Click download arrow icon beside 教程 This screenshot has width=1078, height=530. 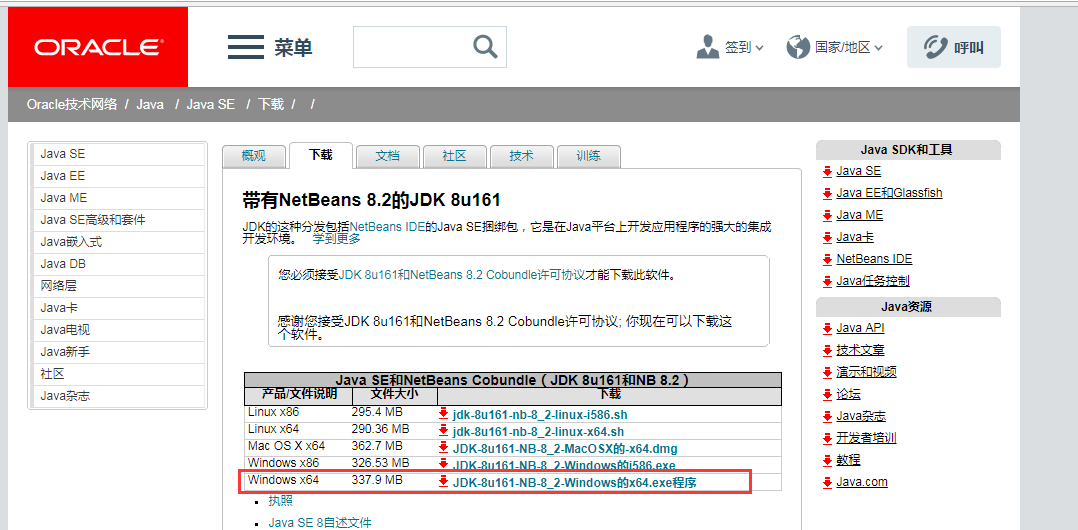click(x=827, y=460)
